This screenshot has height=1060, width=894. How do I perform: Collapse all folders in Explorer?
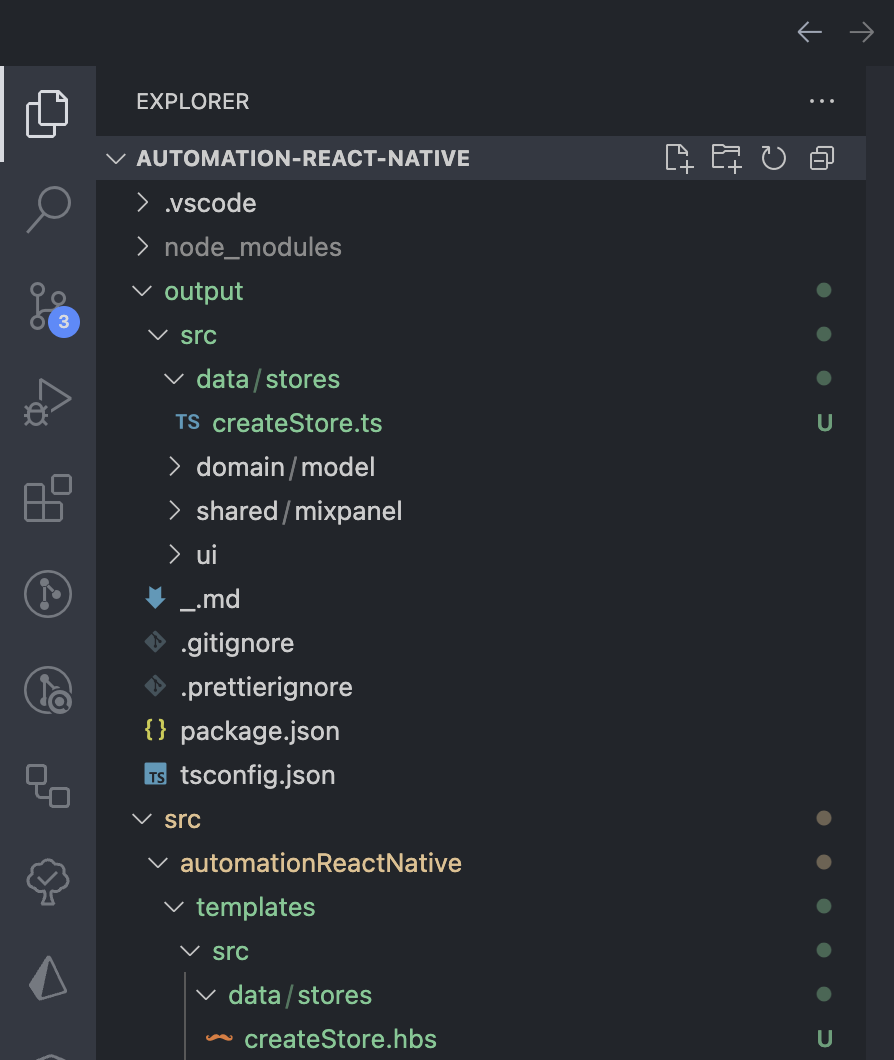[x=822, y=158]
